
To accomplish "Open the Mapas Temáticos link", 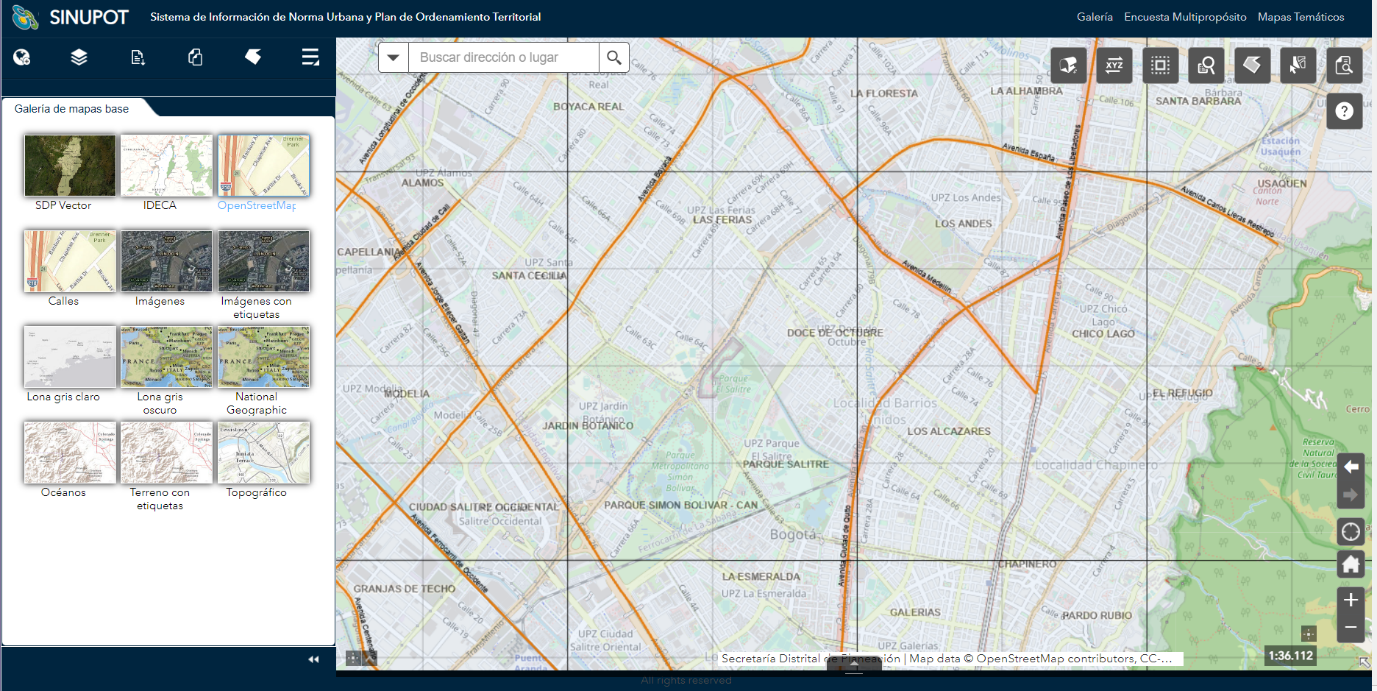I will 1301,17.
